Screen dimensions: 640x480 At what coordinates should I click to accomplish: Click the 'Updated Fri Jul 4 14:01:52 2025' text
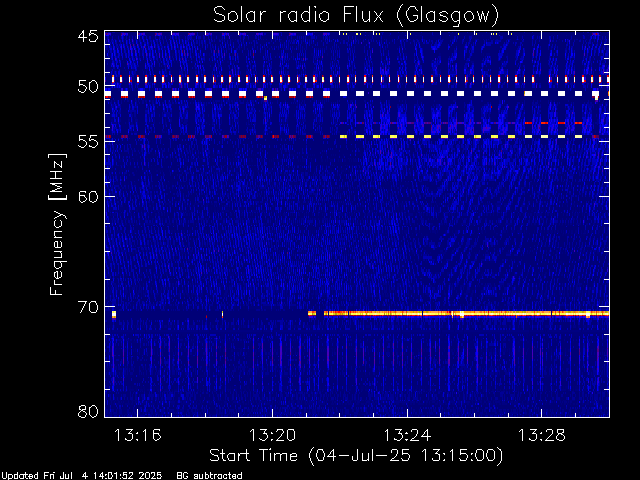[82, 476]
